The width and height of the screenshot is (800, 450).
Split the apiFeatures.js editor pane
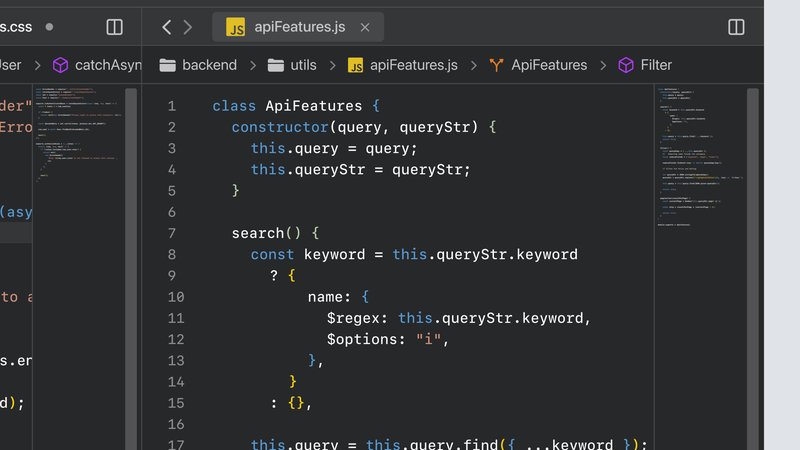736,27
